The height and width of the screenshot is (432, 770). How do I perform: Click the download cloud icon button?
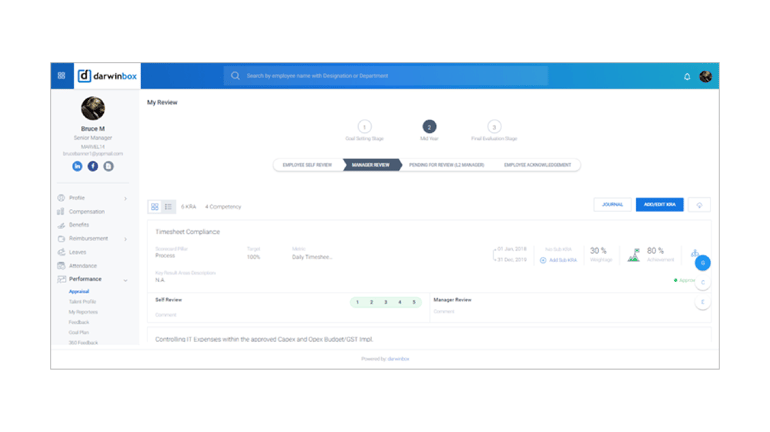699,205
